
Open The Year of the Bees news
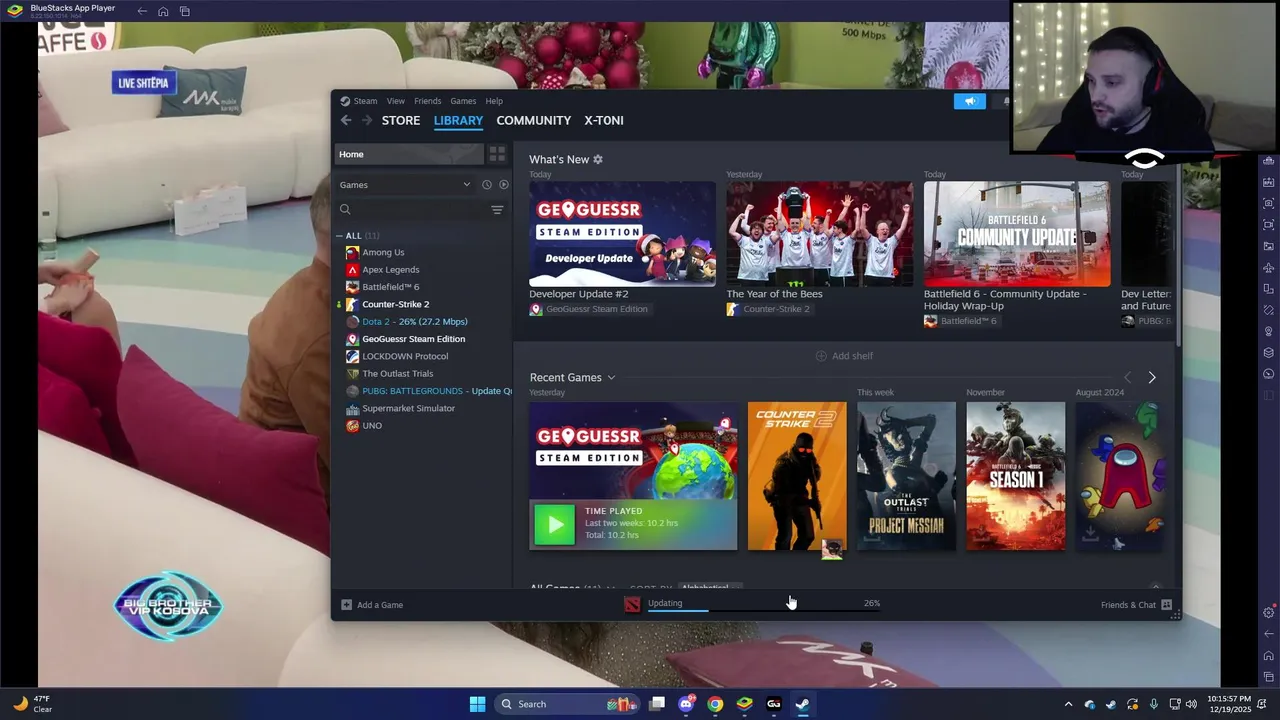coord(819,234)
